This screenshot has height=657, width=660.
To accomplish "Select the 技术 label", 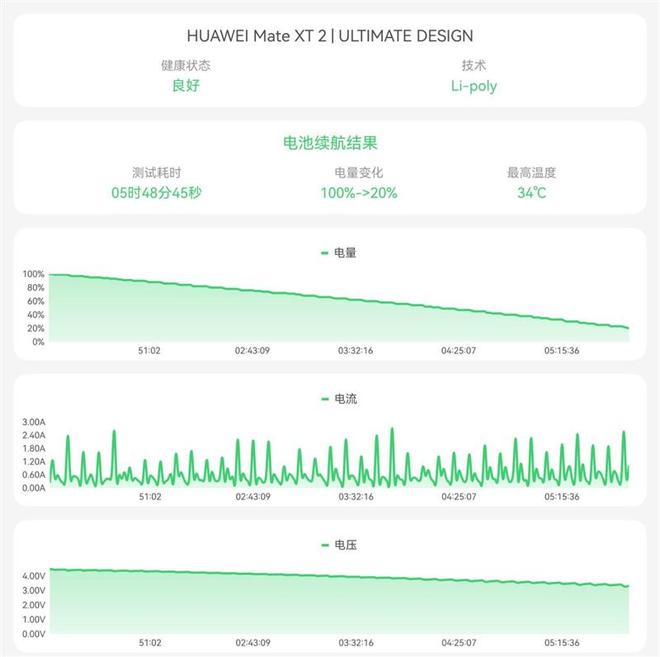I will [474, 65].
